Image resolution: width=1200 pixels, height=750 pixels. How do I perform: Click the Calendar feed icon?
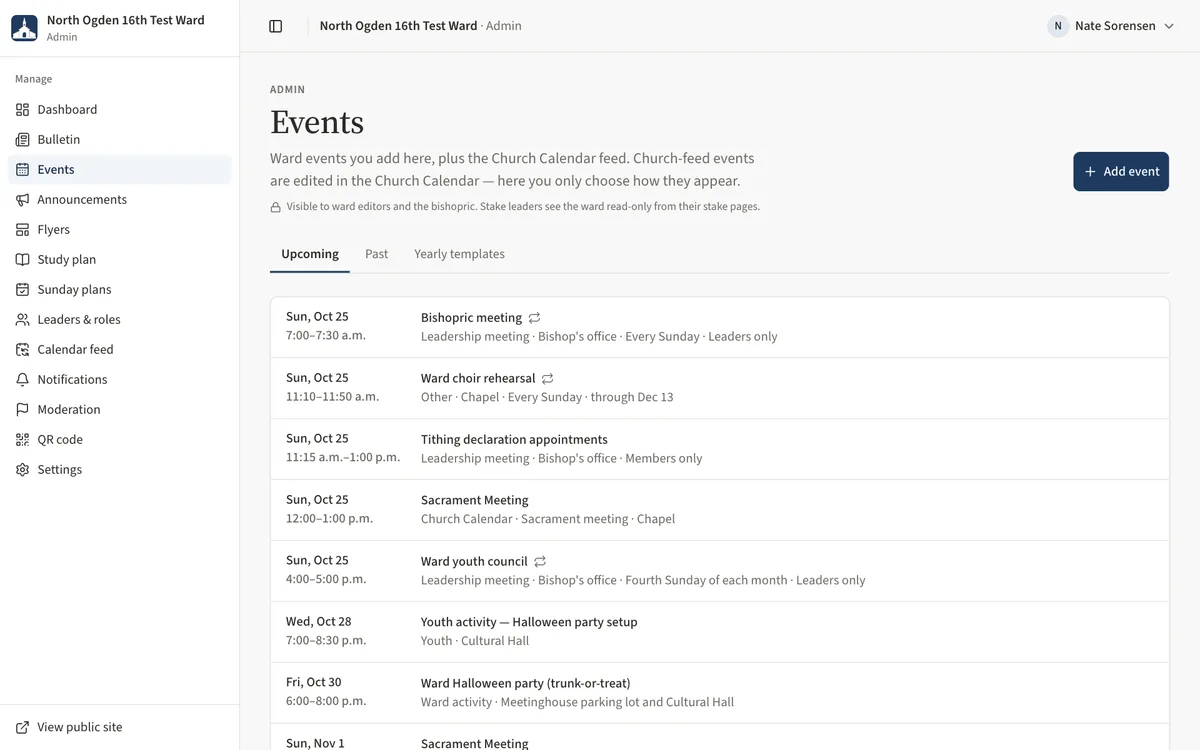(x=22, y=350)
